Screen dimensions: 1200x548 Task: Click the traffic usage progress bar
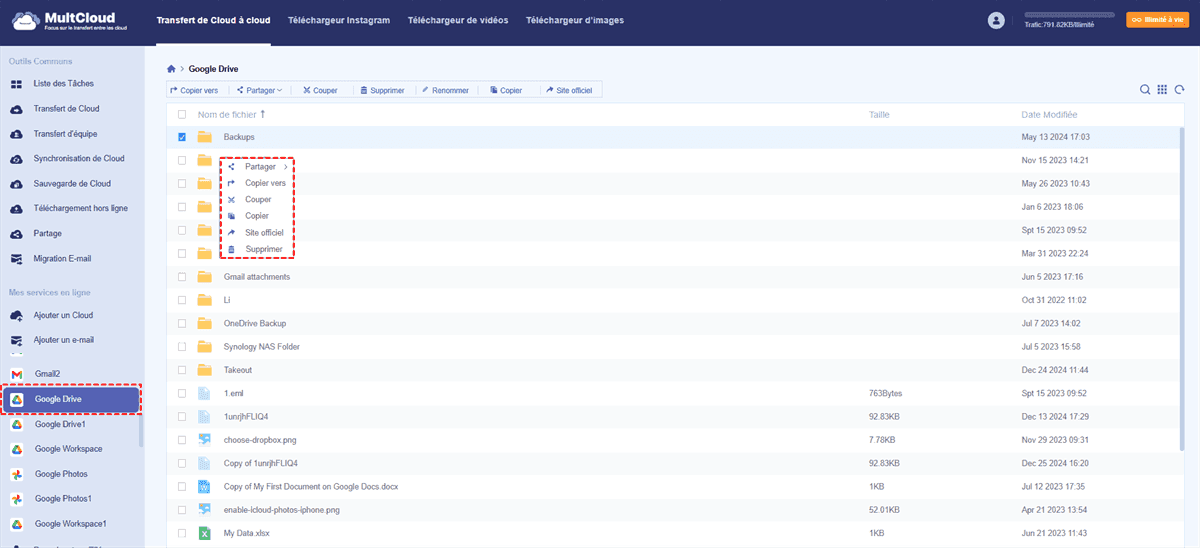click(x=1068, y=16)
